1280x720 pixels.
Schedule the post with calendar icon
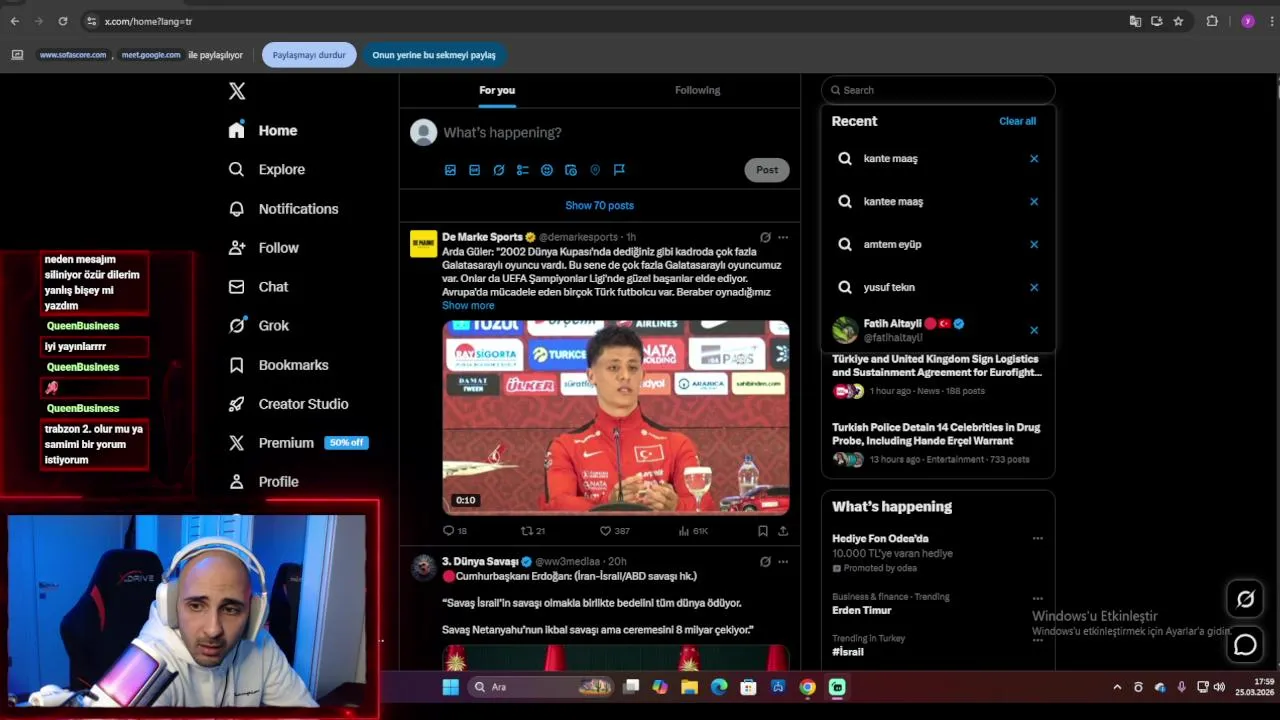[570, 170]
